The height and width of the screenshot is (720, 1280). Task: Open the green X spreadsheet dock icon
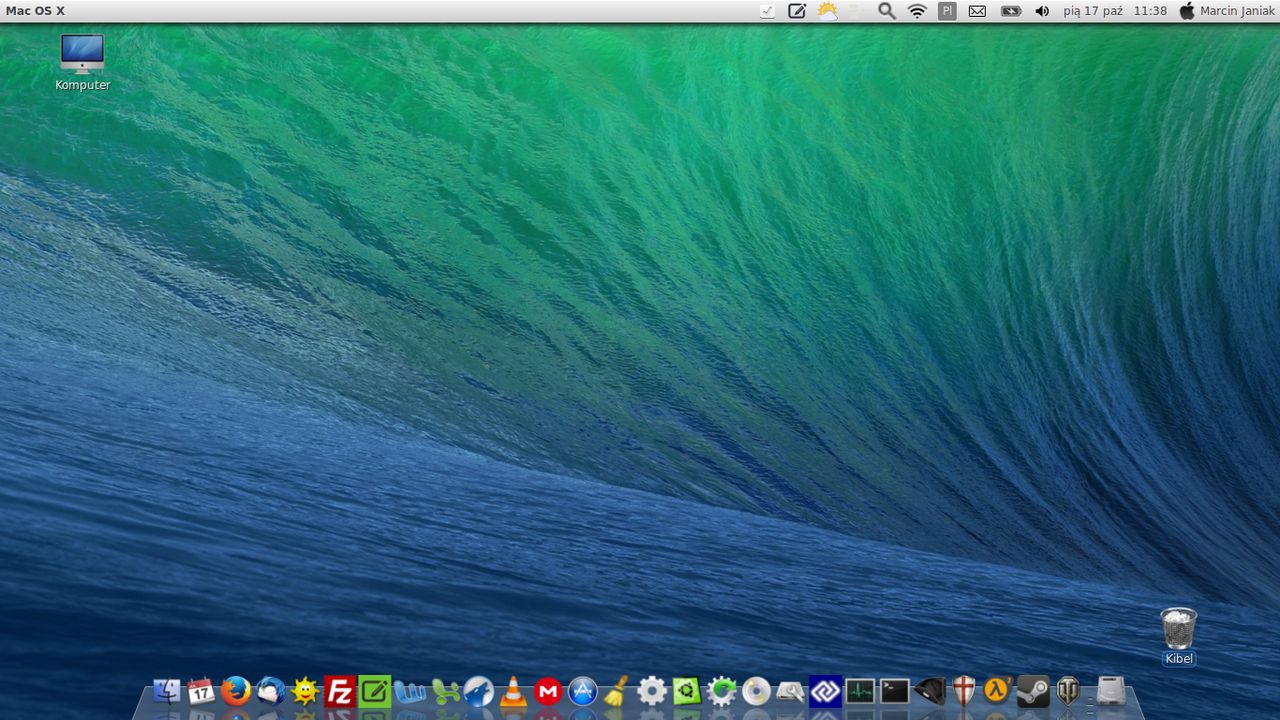pos(444,691)
